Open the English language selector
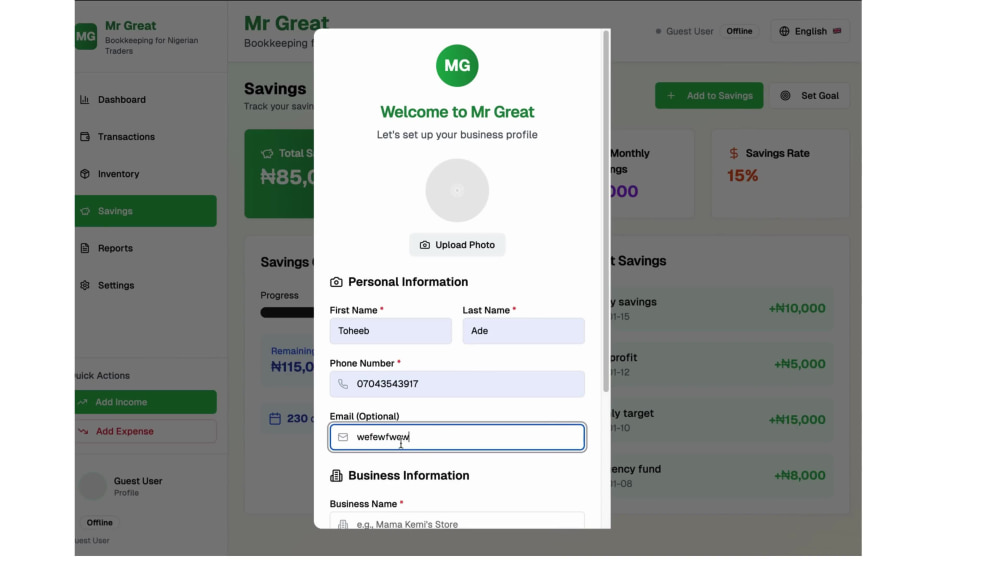Viewport: 1000px width, 563px height. (x=810, y=31)
